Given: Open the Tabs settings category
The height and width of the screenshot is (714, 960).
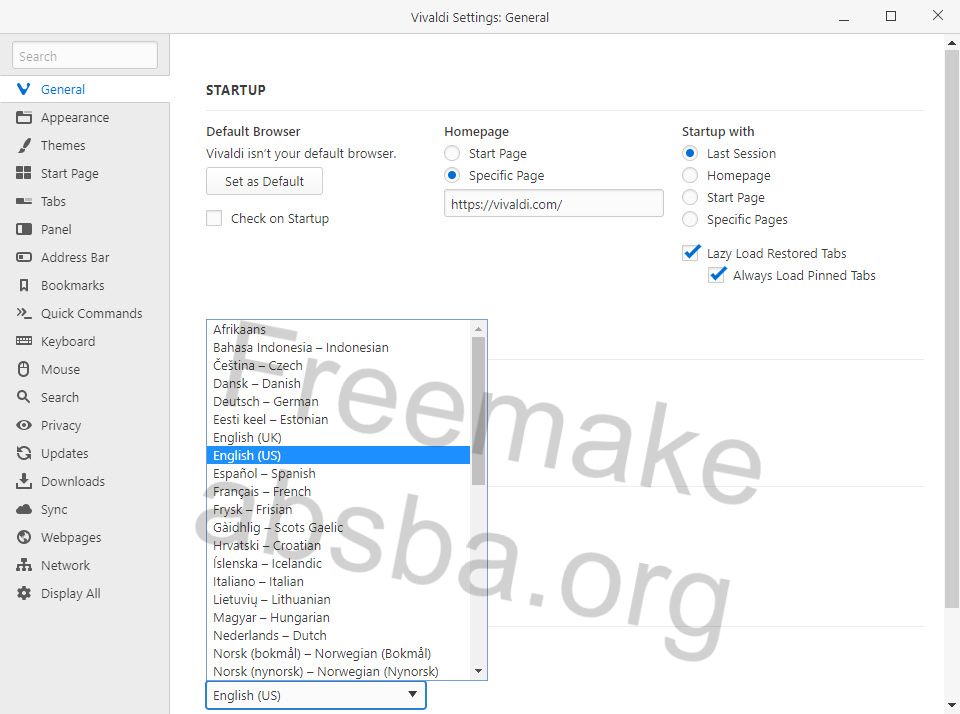Looking at the screenshot, I should (x=84, y=201).
